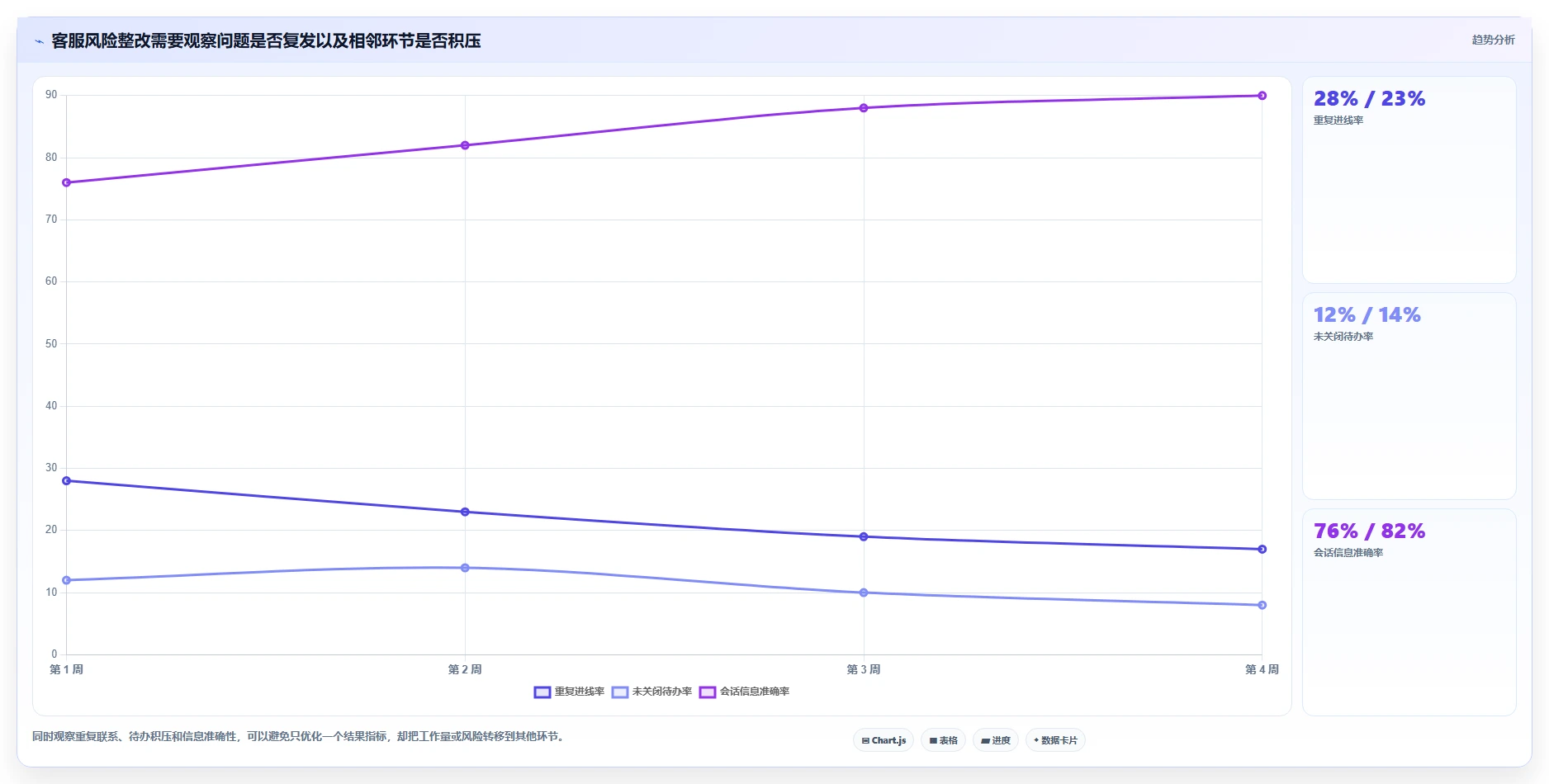Click the chart title 客服风险整改 heading
The width and height of the screenshot is (1549, 784).
pyautogui.click(x=266, y=41)
